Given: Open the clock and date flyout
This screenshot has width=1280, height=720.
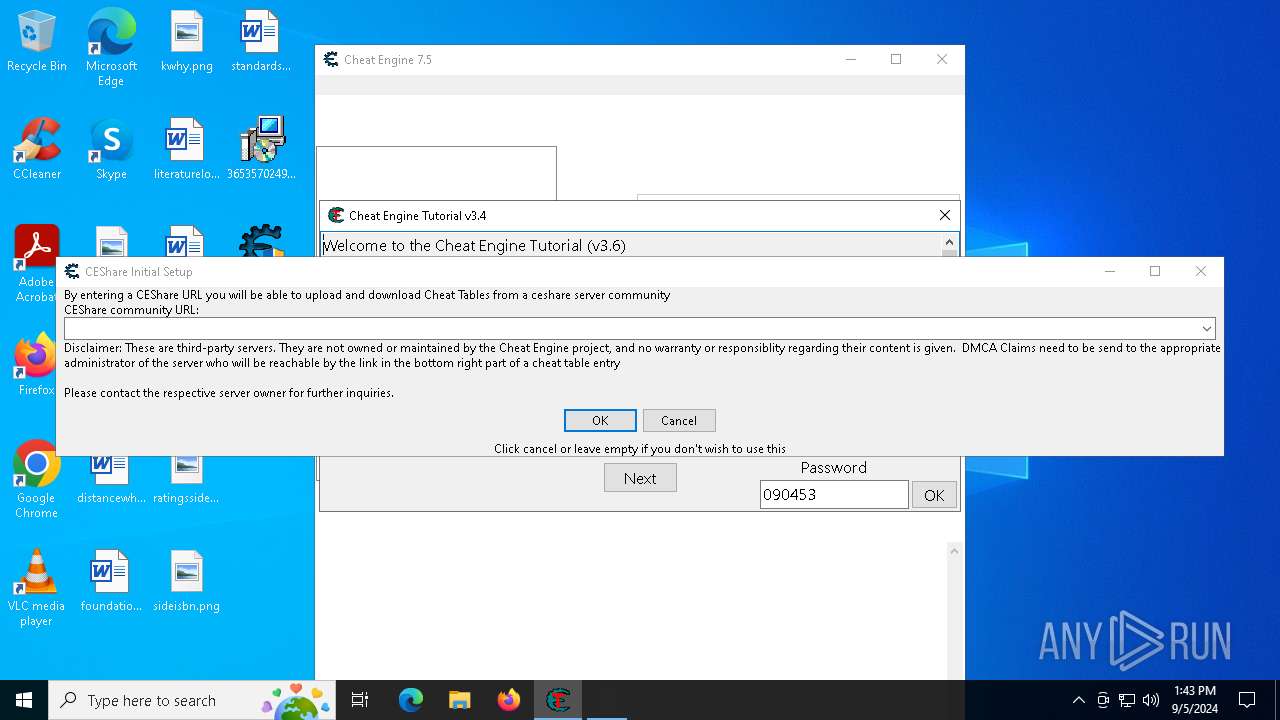Looking at the screenshot, I should pyautogui.click(x=1195, y=700).
